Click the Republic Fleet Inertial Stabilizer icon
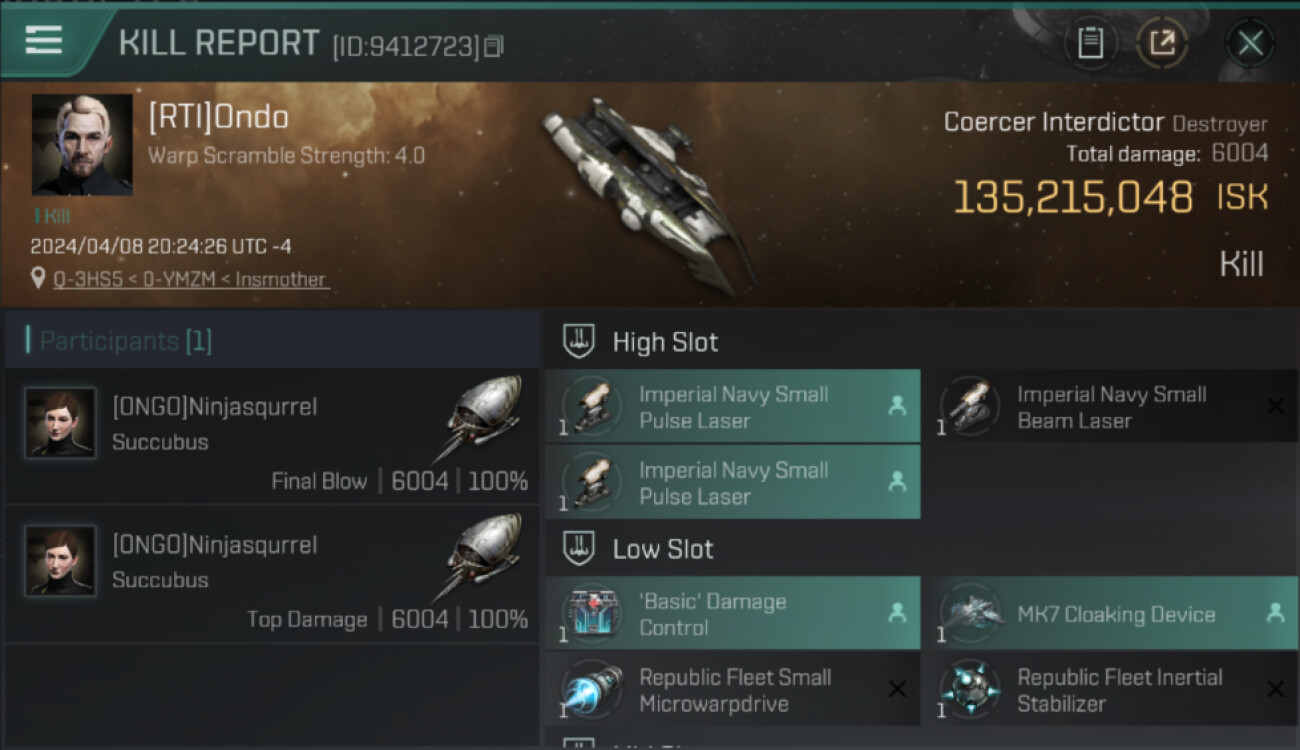 [967, 690]
